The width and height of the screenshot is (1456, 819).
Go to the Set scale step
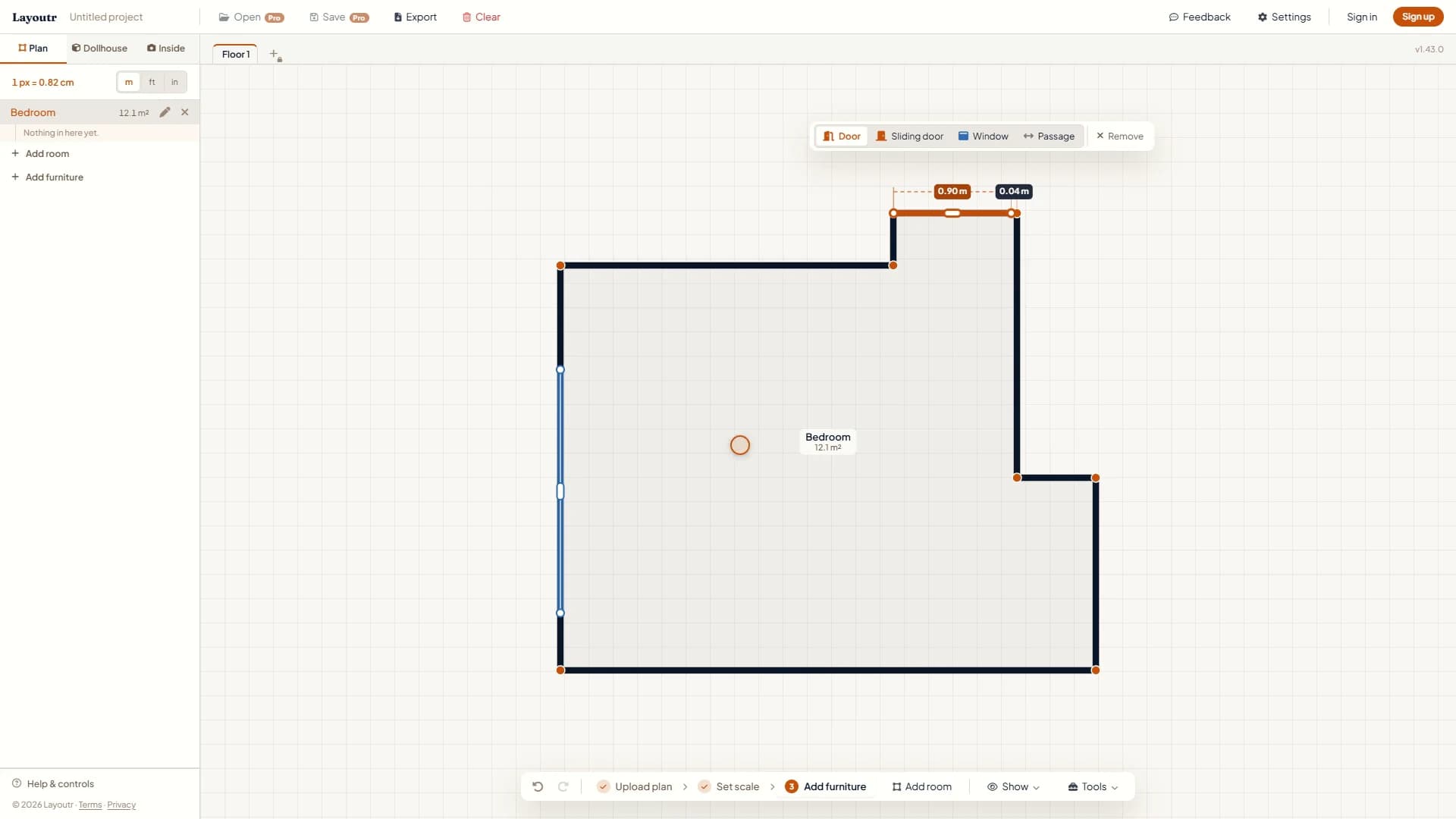pos(729,786)
